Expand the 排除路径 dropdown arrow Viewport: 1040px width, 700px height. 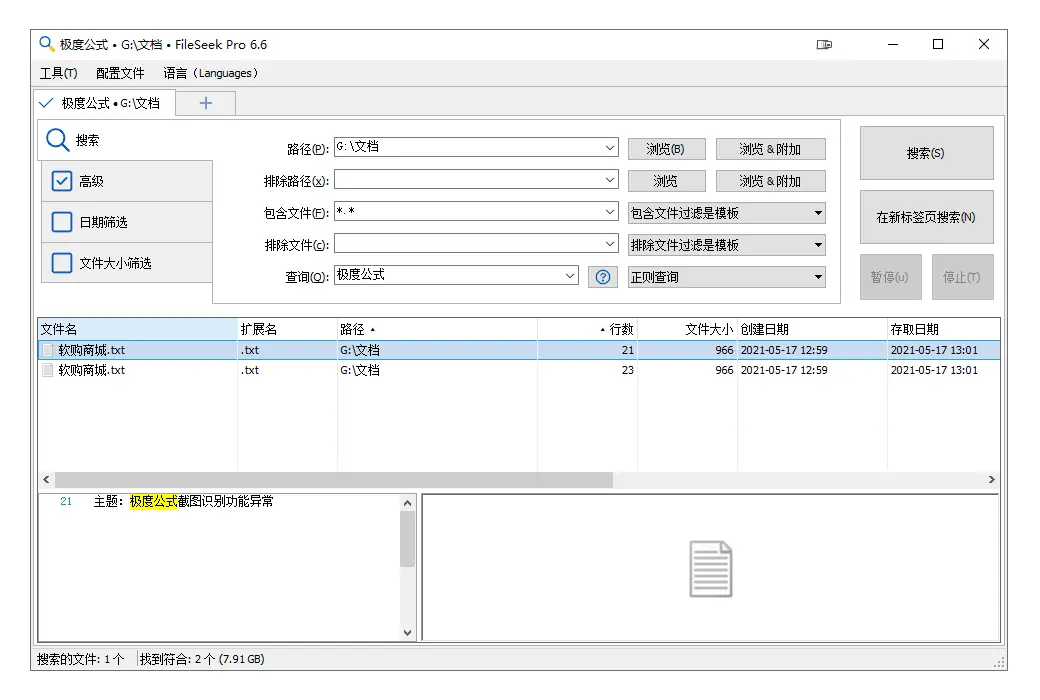coord(610,180)
